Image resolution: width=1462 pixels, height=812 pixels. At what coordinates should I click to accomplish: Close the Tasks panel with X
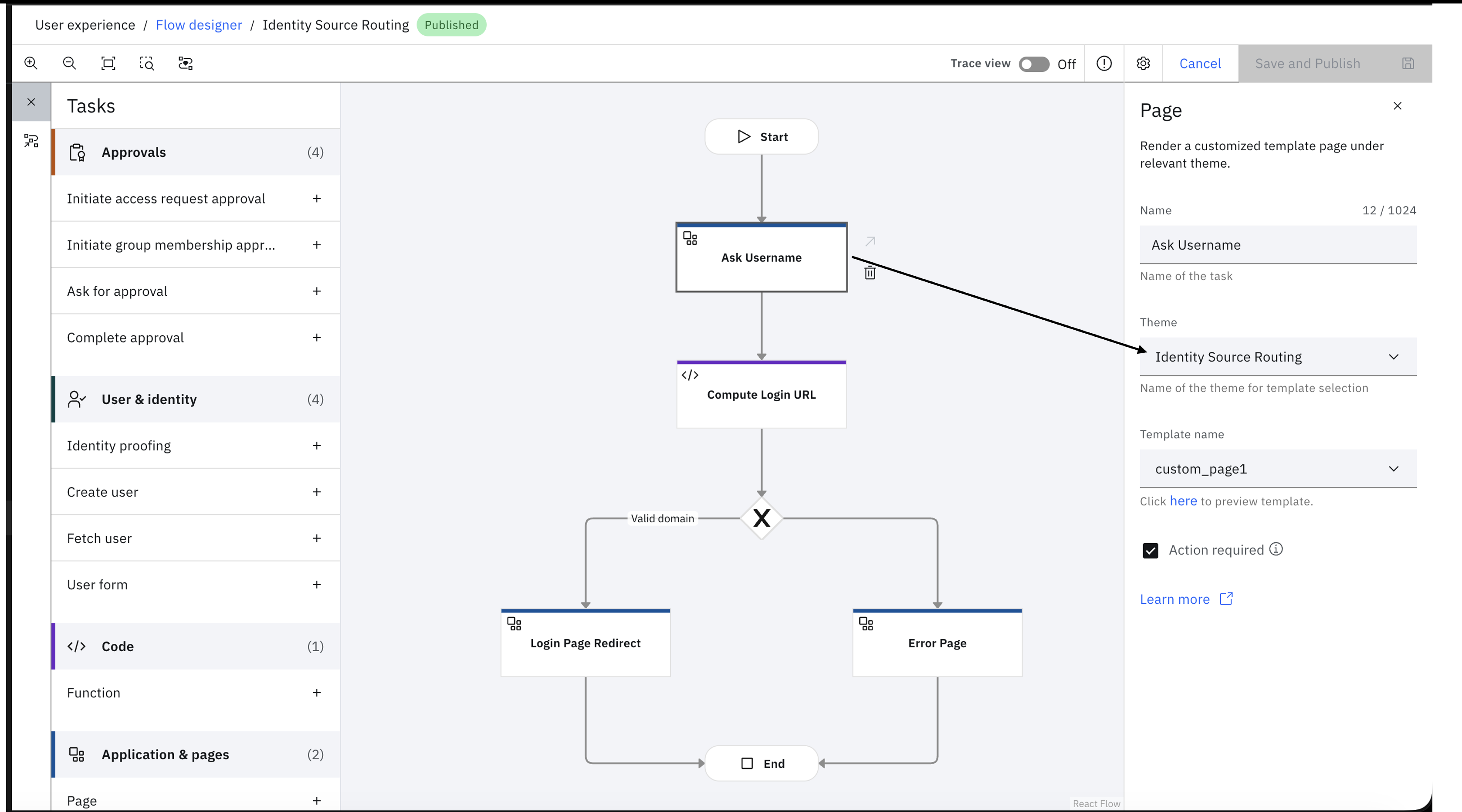(x=31, y=101)
